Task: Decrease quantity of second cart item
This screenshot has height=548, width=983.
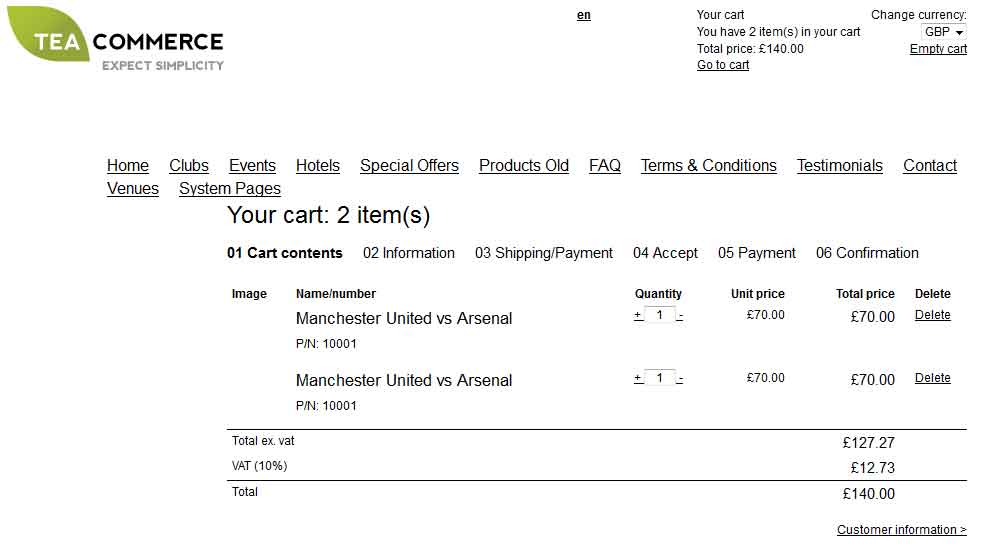Action: 680,379
